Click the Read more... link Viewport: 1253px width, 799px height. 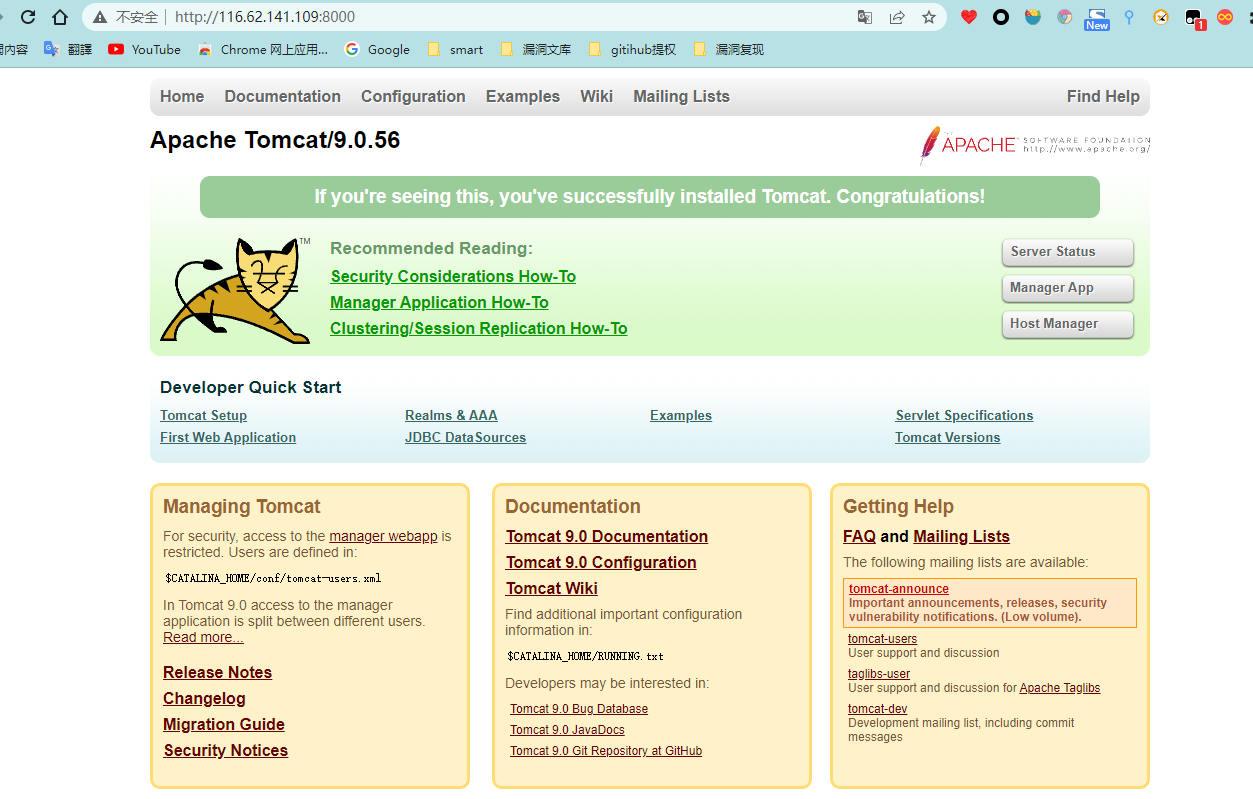point(203,637)
